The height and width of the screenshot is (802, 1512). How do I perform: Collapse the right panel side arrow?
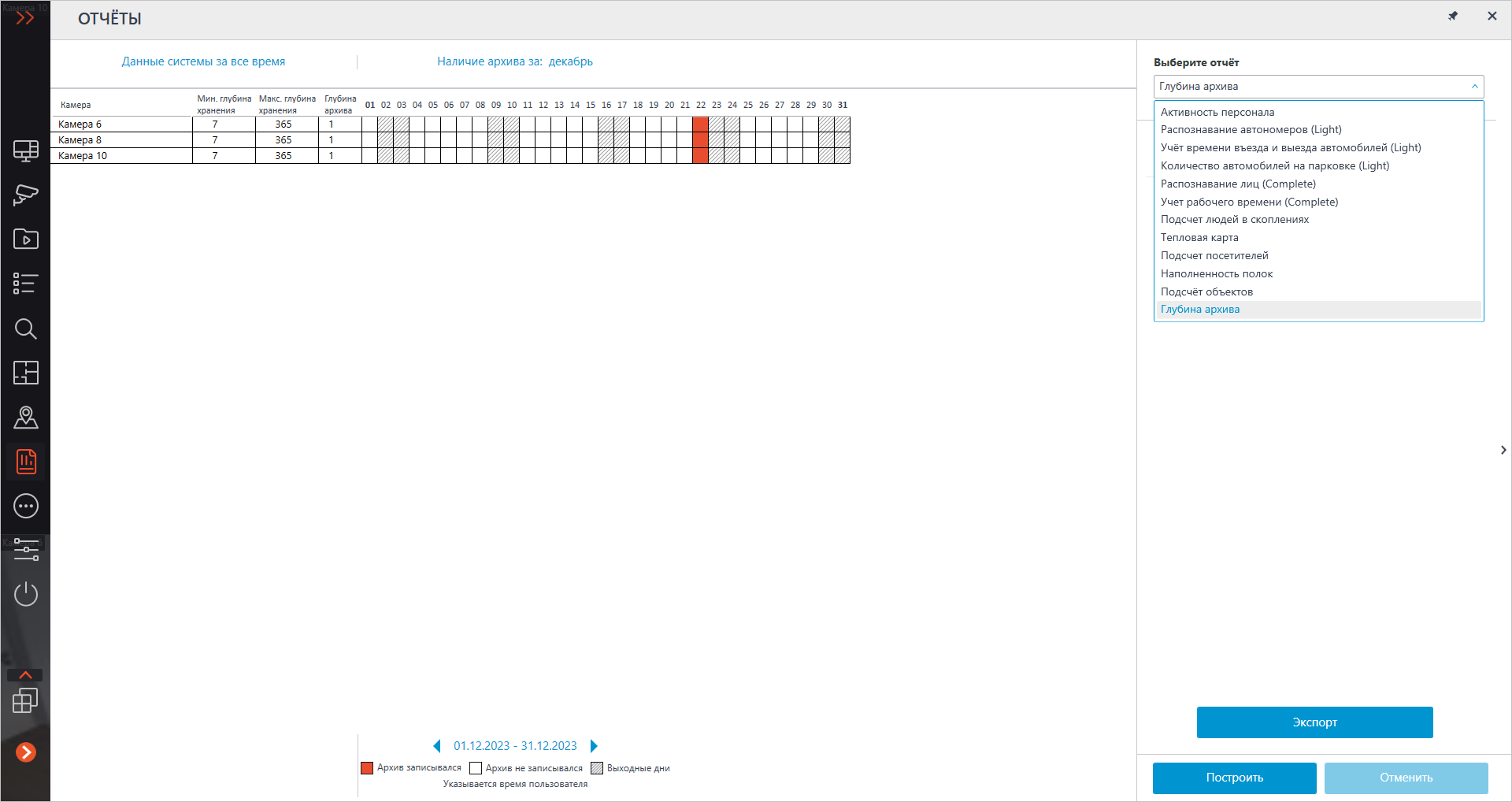(1503, 450)
